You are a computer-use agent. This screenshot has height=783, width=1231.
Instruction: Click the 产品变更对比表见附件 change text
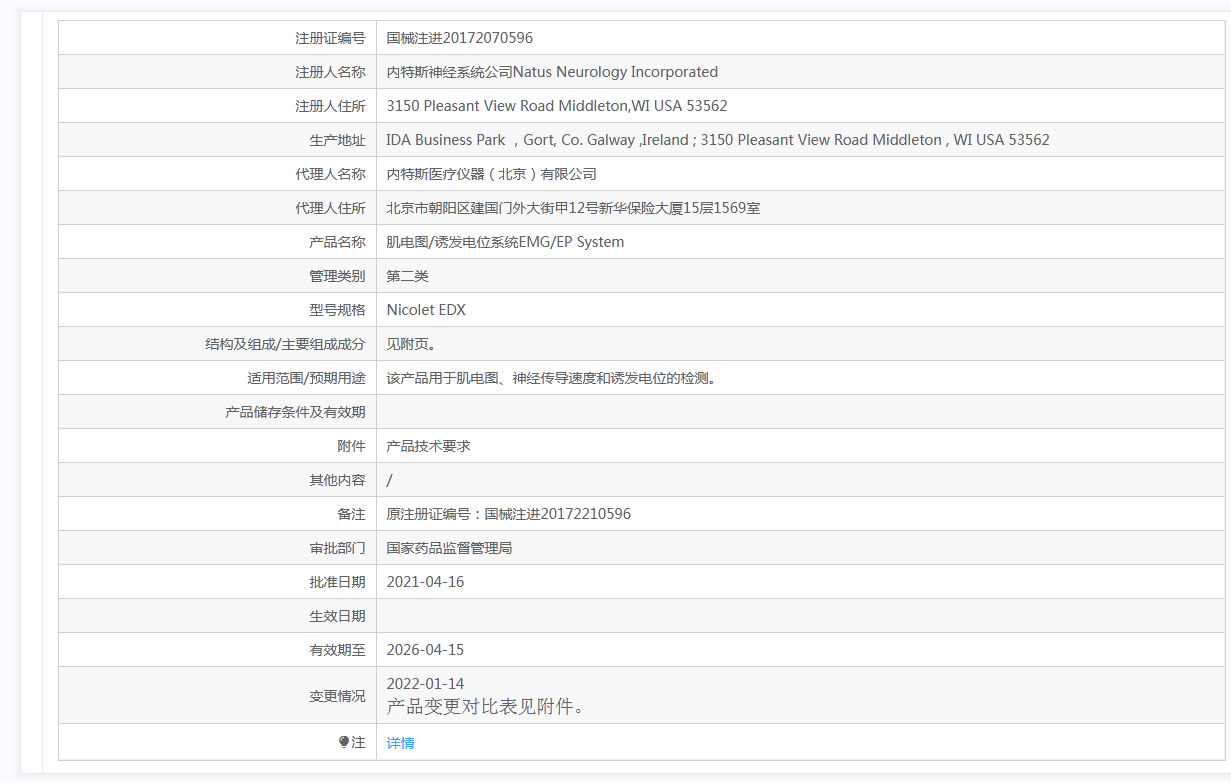point(485,706)
